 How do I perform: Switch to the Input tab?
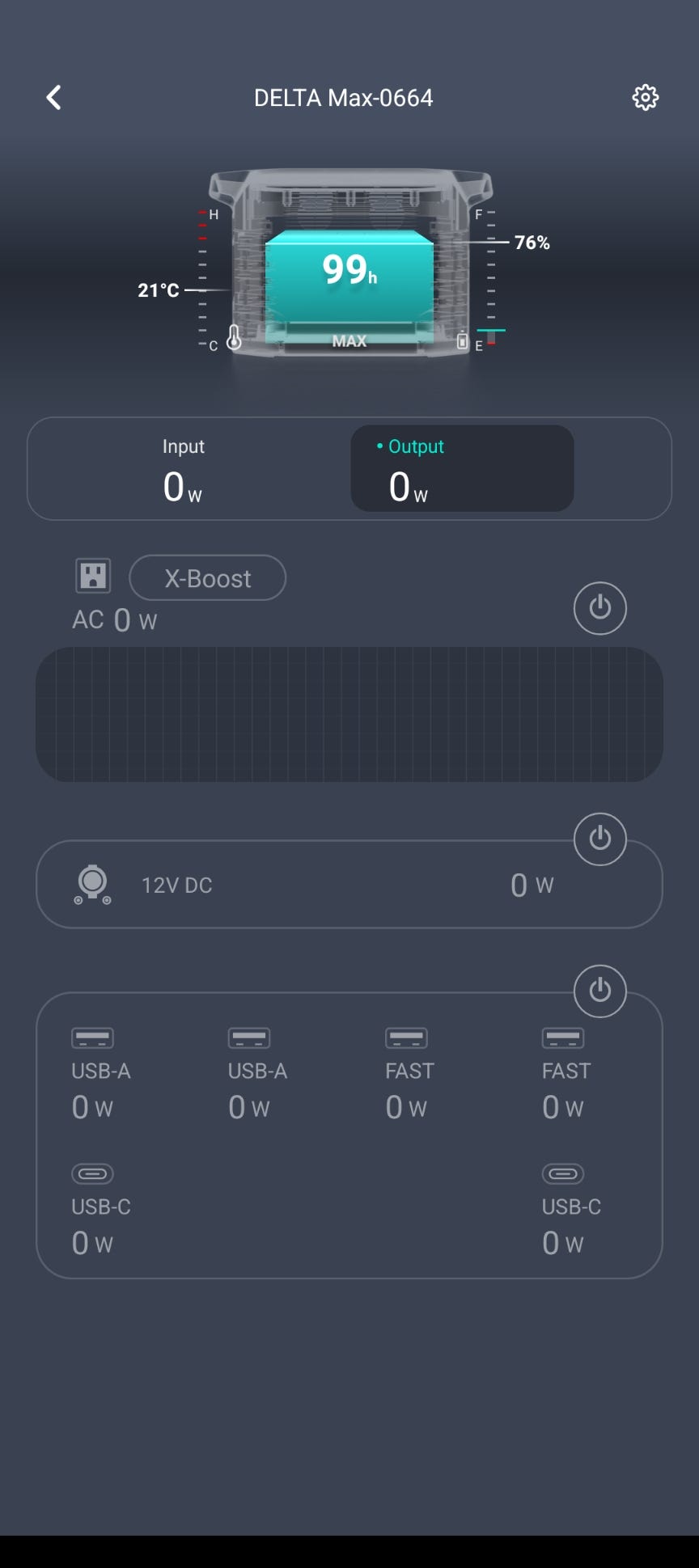[184, 469]
